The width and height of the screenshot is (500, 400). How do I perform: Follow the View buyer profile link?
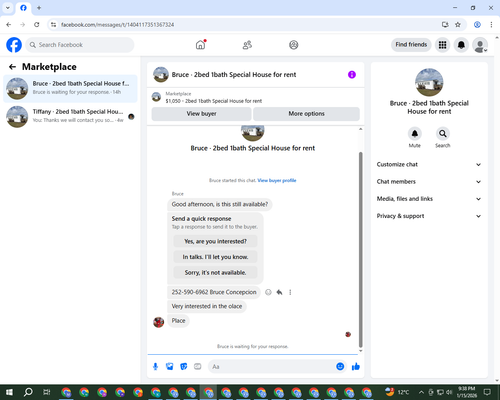[x=277, y=180]
